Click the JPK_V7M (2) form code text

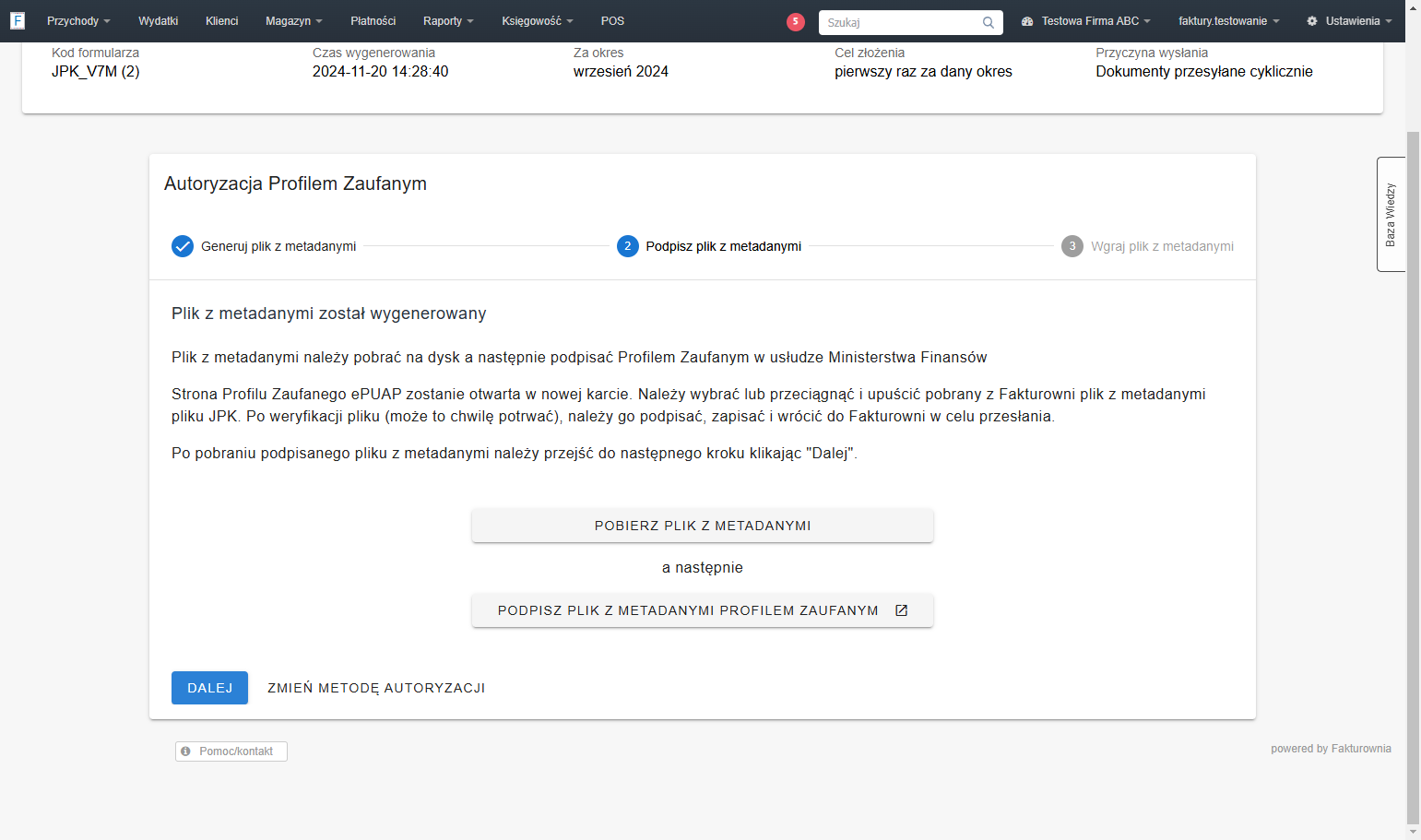coord(96,72)
